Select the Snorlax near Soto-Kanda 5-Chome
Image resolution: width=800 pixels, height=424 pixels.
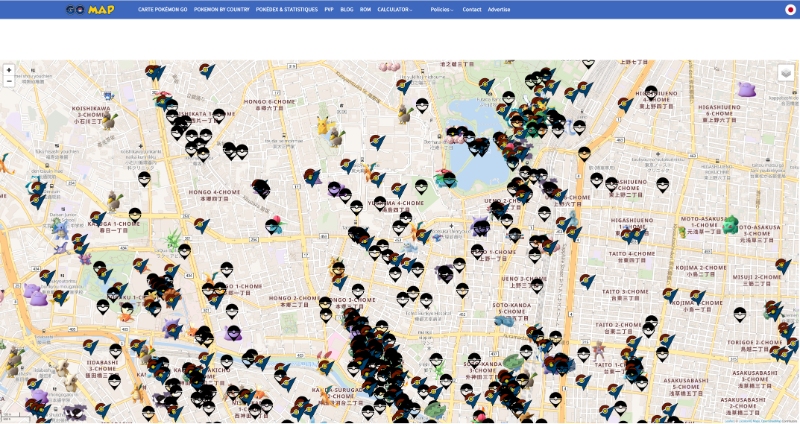point(505,320)
